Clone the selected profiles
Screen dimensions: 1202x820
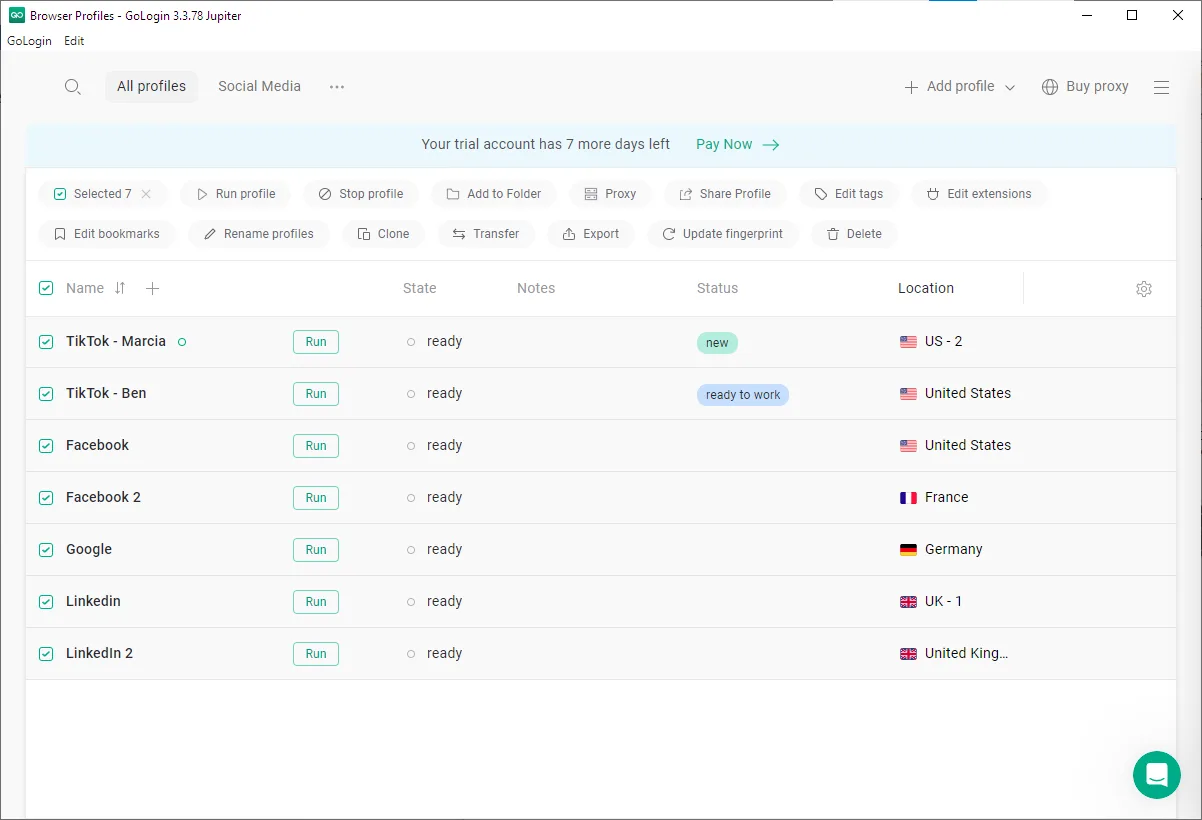(384, 234)
